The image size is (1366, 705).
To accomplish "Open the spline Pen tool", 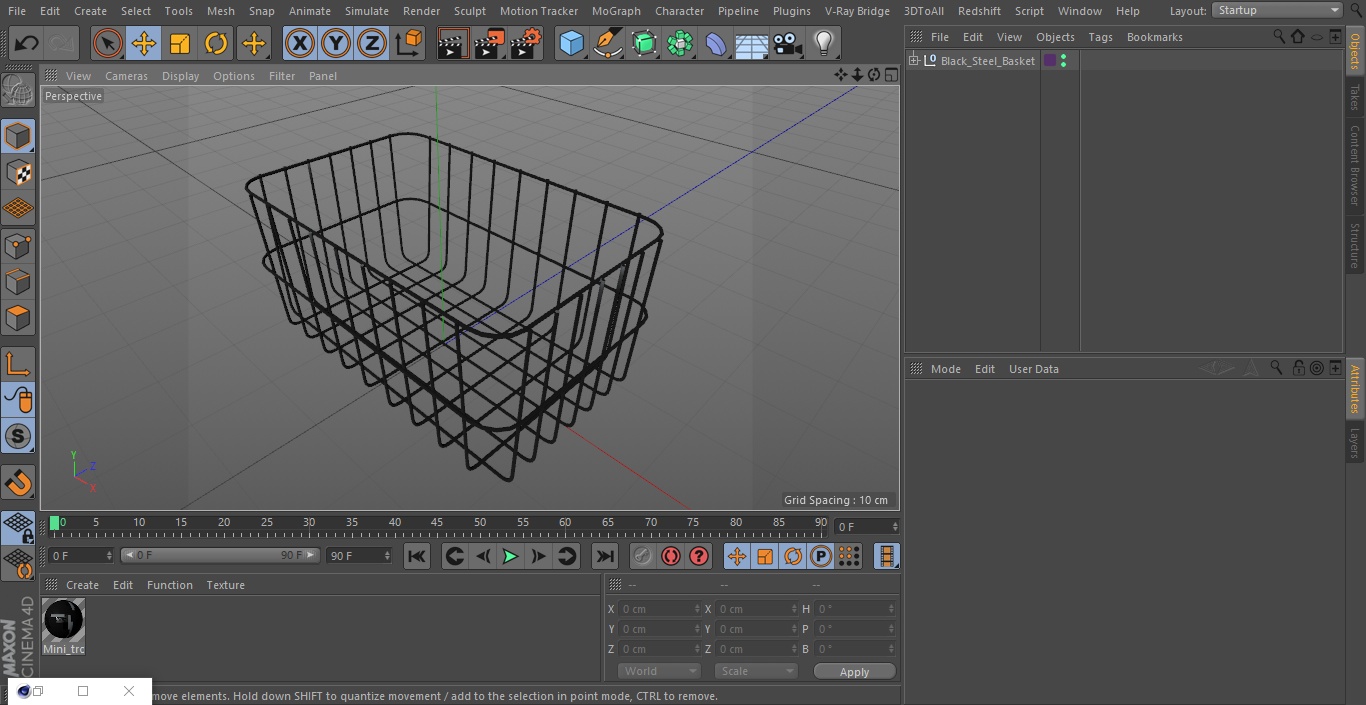I will coord(607,43).
